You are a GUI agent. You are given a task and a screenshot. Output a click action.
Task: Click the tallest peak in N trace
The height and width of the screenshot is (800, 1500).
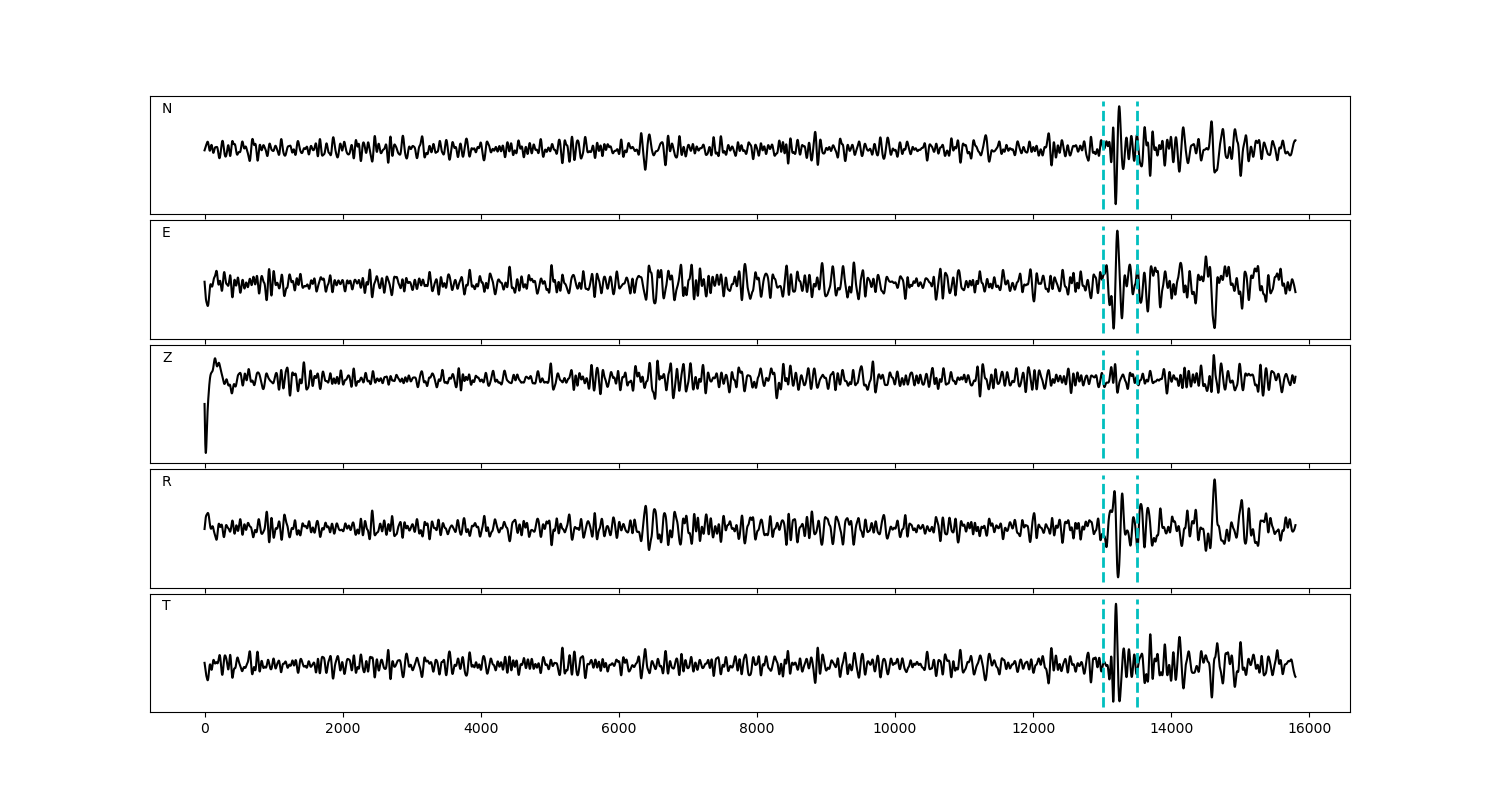pos(1119,107)
